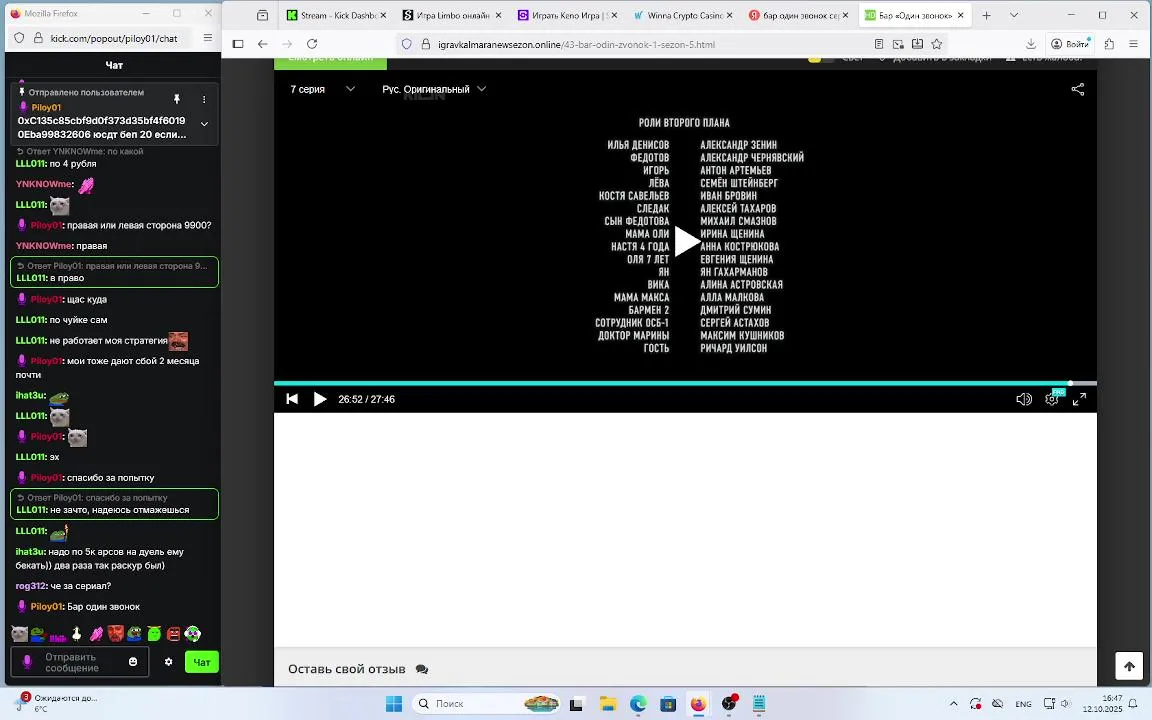
Task: Open Microsoft Edge from the taskbar
Action: [638, 704]
